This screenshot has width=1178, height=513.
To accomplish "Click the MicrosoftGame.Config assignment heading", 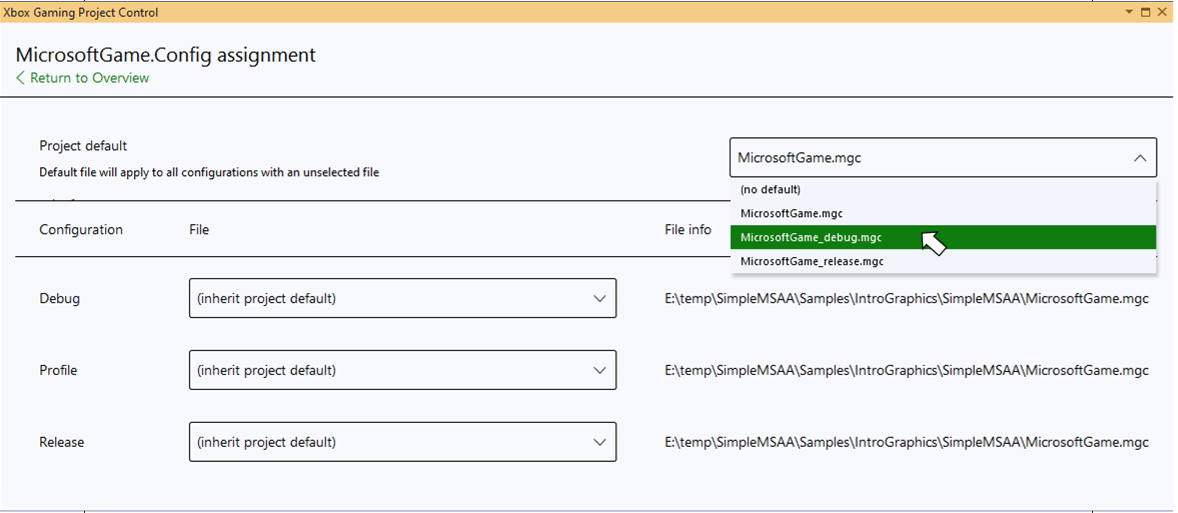I will coord(165,55).
